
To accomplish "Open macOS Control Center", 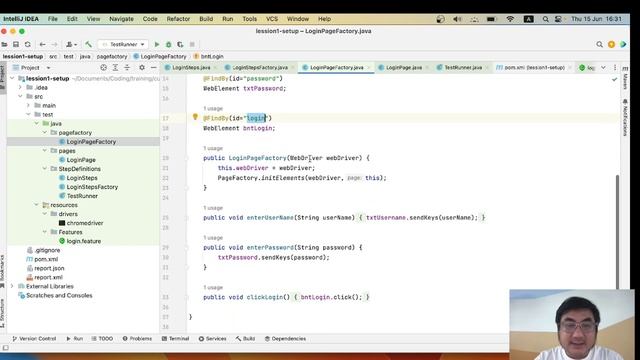I will [558, 19].
